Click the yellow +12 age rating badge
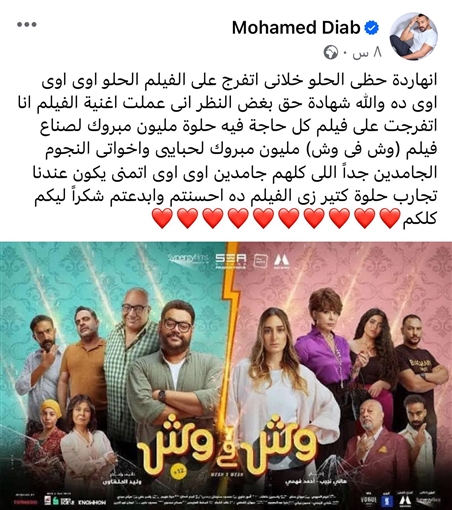The image size is (452, 510). pos(179,472)
